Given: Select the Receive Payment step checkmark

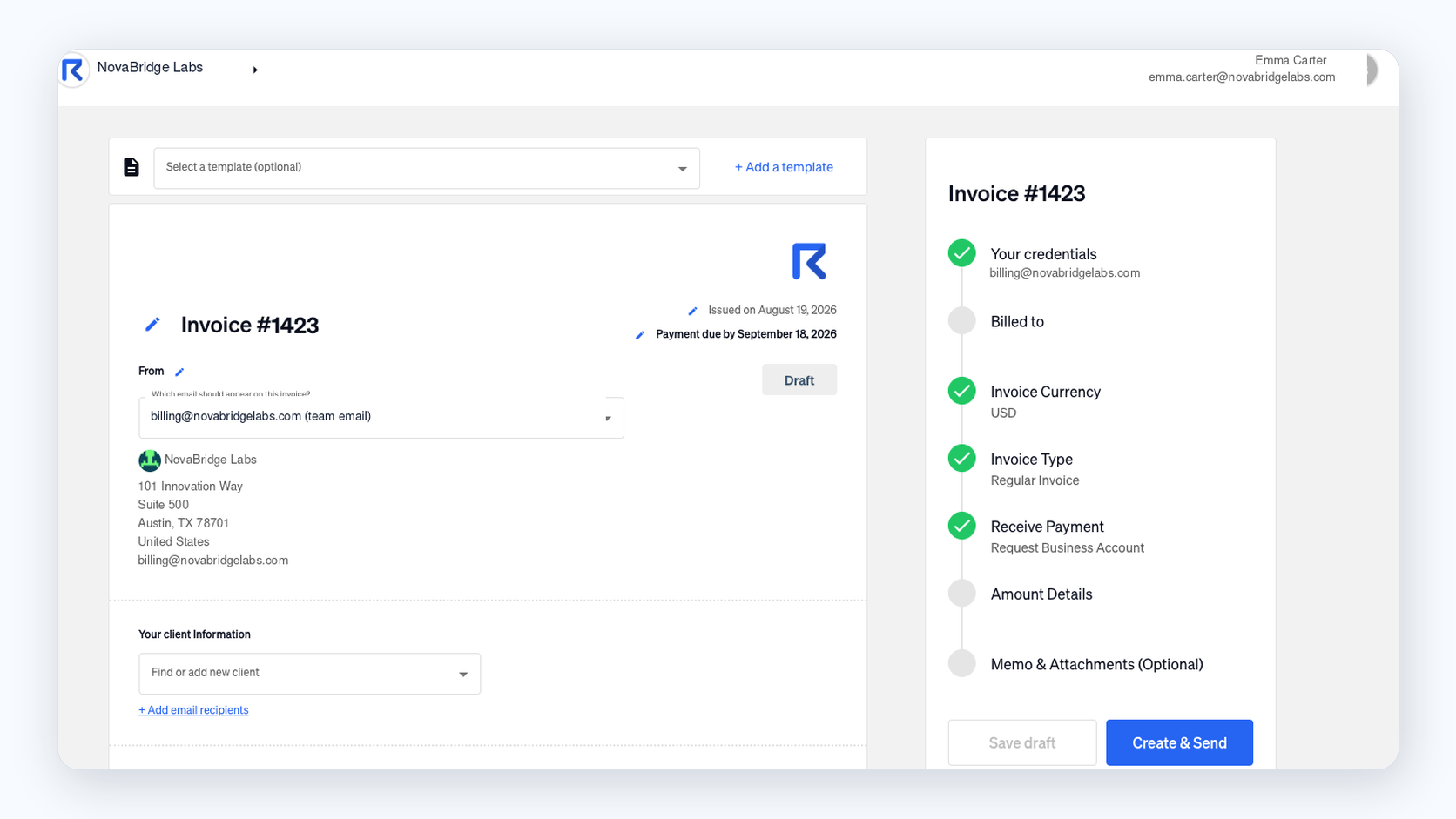Looking at the screenshot, I should click(x=962, y=526).
